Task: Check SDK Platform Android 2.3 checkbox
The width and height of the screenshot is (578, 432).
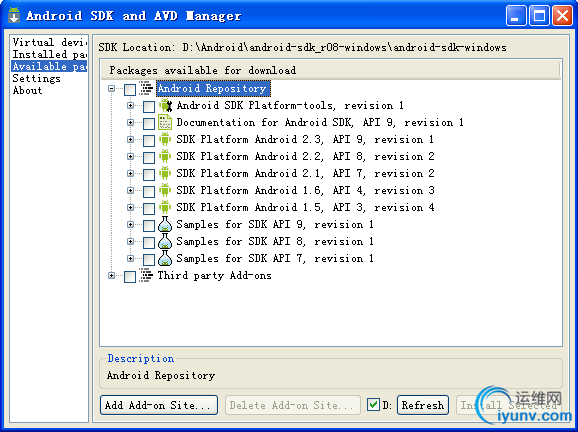Action: coord(149,140)
